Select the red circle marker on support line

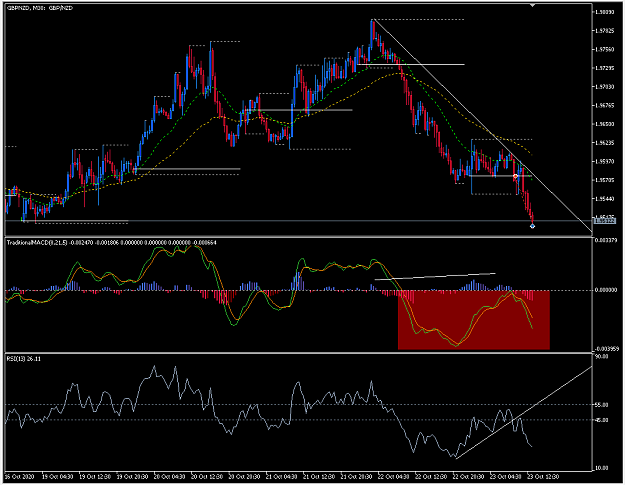(x=515, y=176)
